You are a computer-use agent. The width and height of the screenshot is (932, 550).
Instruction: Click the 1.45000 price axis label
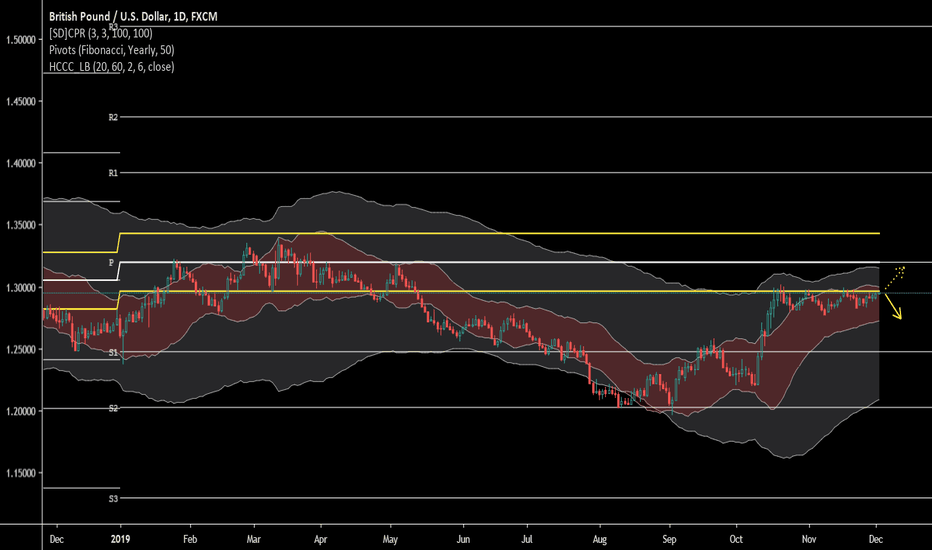tap(22, 102)
